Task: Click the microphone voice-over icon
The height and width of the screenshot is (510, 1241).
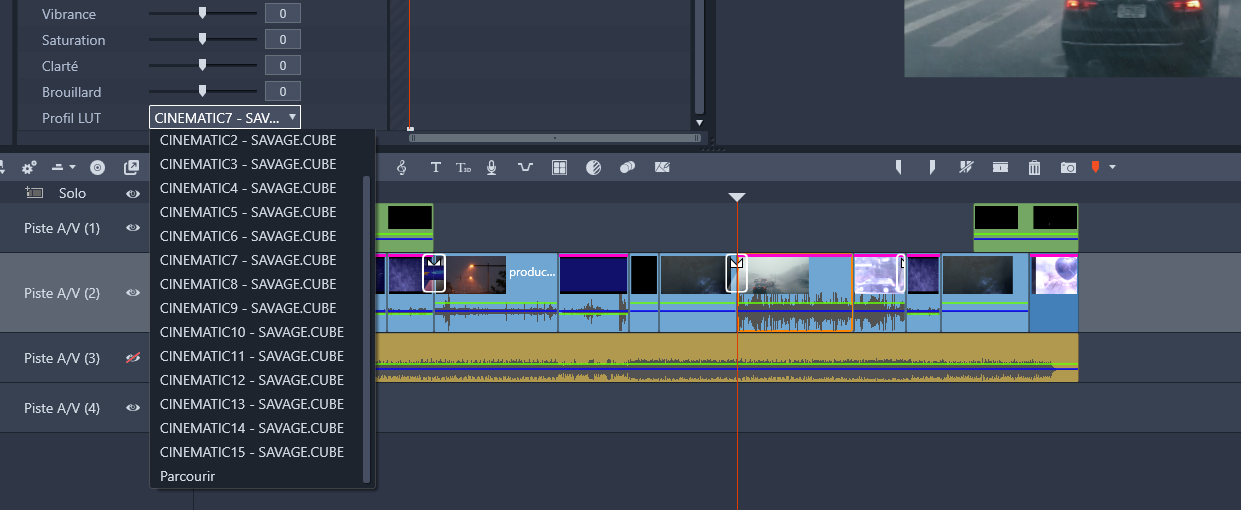Action: [491, 168]
